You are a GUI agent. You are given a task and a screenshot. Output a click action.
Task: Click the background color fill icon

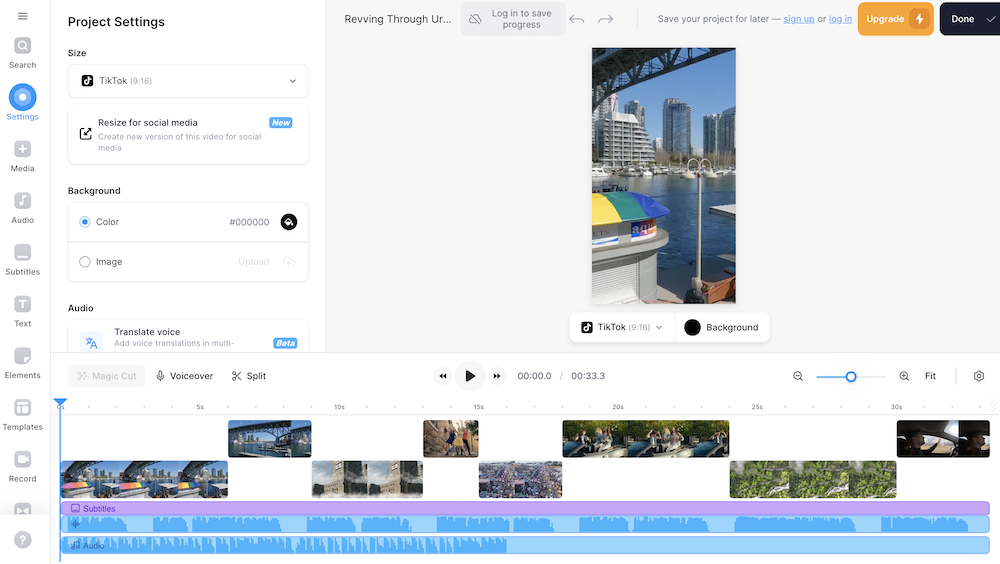point(289,222)
